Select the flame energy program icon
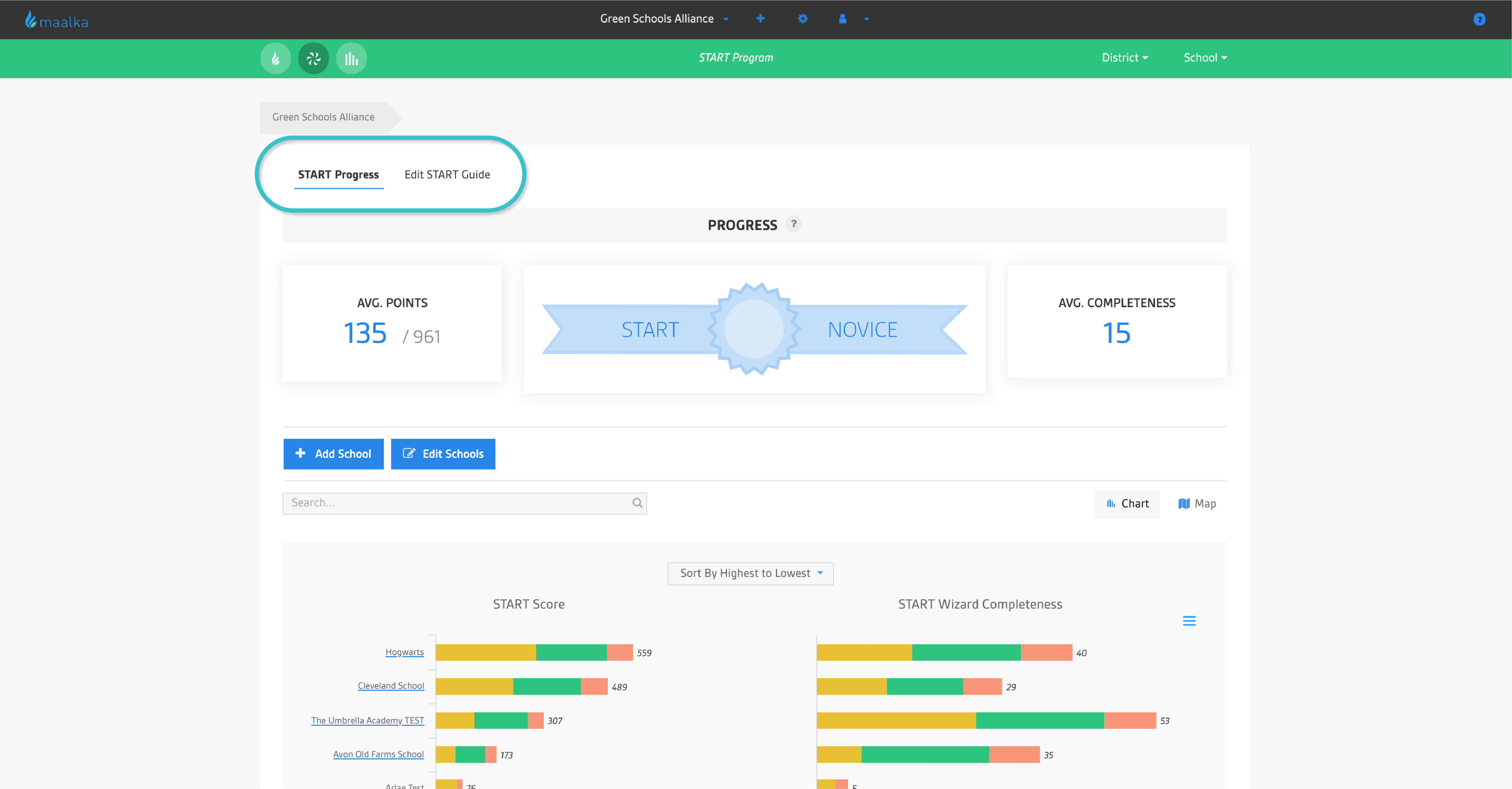The image size is (1512, 789). (x=275, y=58)
